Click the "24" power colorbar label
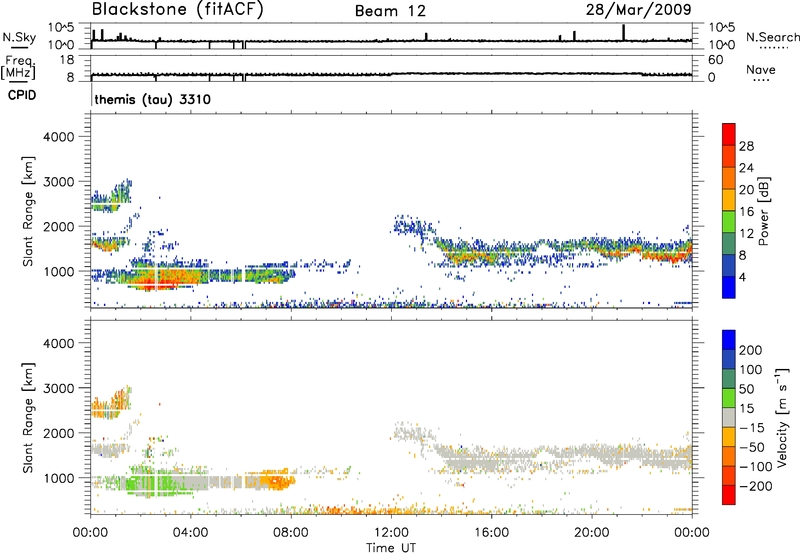Image resolution: width=800 pixels, height=554 pixels. click(x=746, y=168)
